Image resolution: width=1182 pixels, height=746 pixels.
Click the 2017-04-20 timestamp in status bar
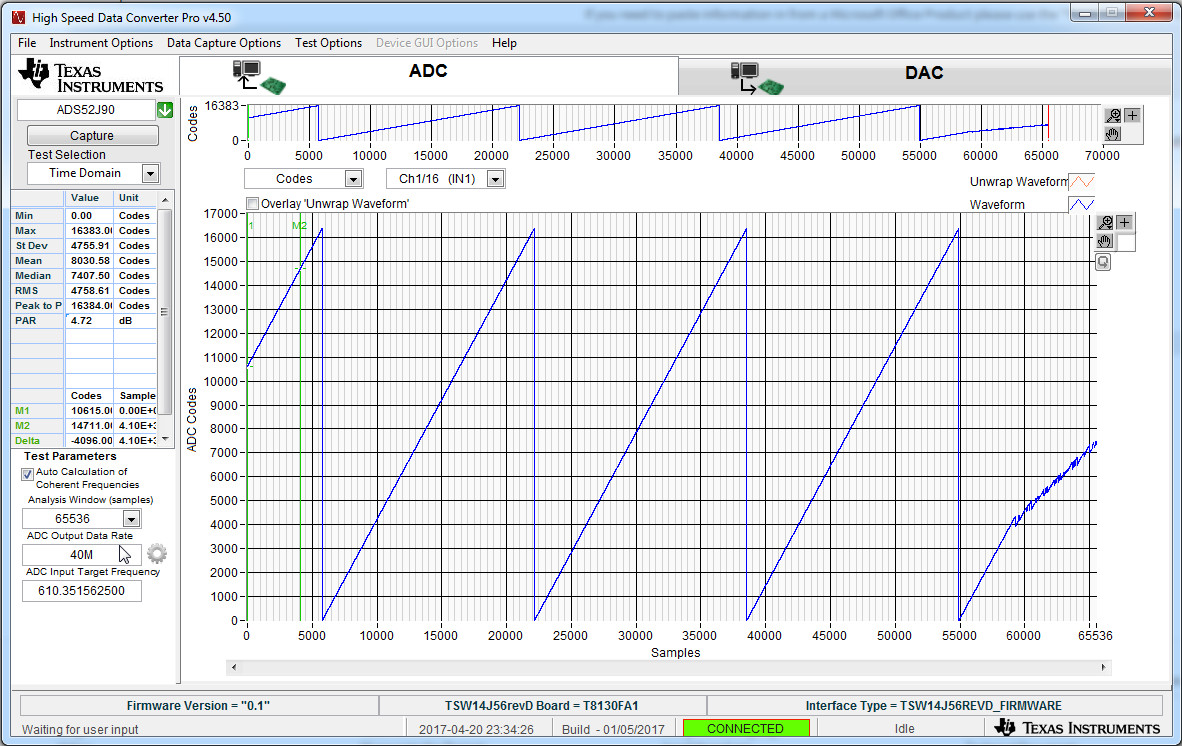tap(476, 729)
